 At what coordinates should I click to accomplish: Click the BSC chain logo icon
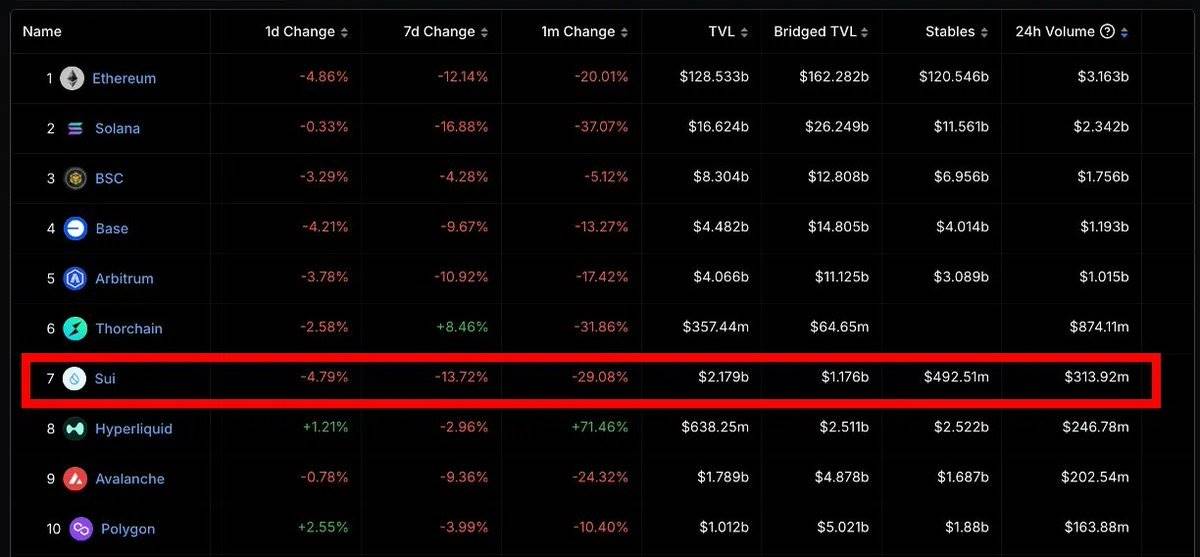(75, 178)
